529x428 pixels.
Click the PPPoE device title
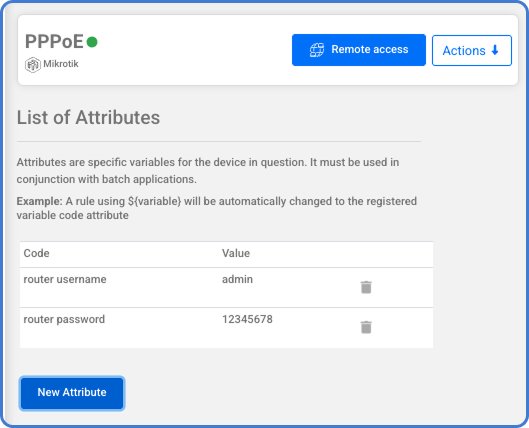click(x=54, y=42)
